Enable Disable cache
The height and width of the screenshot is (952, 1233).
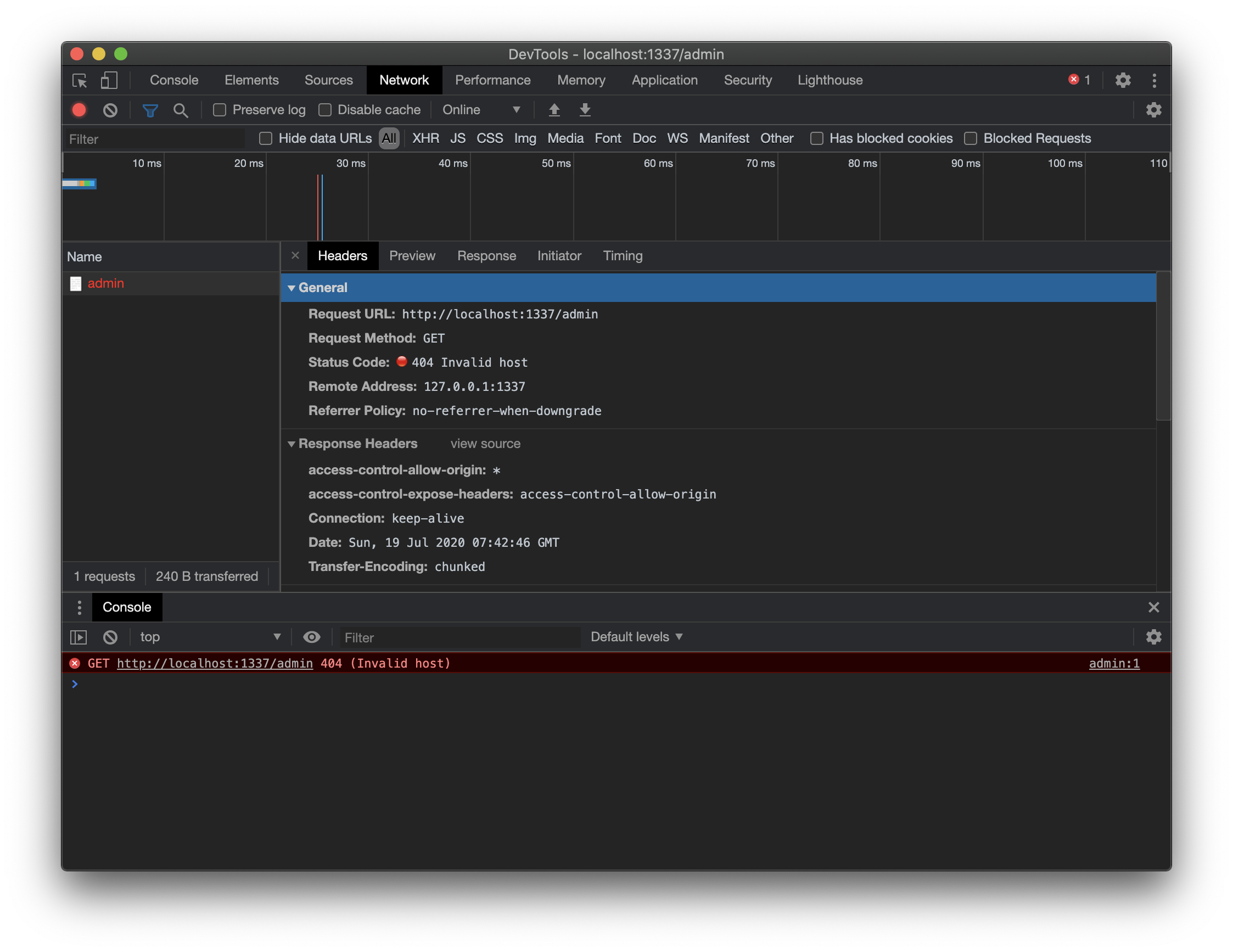pos(325,110)
